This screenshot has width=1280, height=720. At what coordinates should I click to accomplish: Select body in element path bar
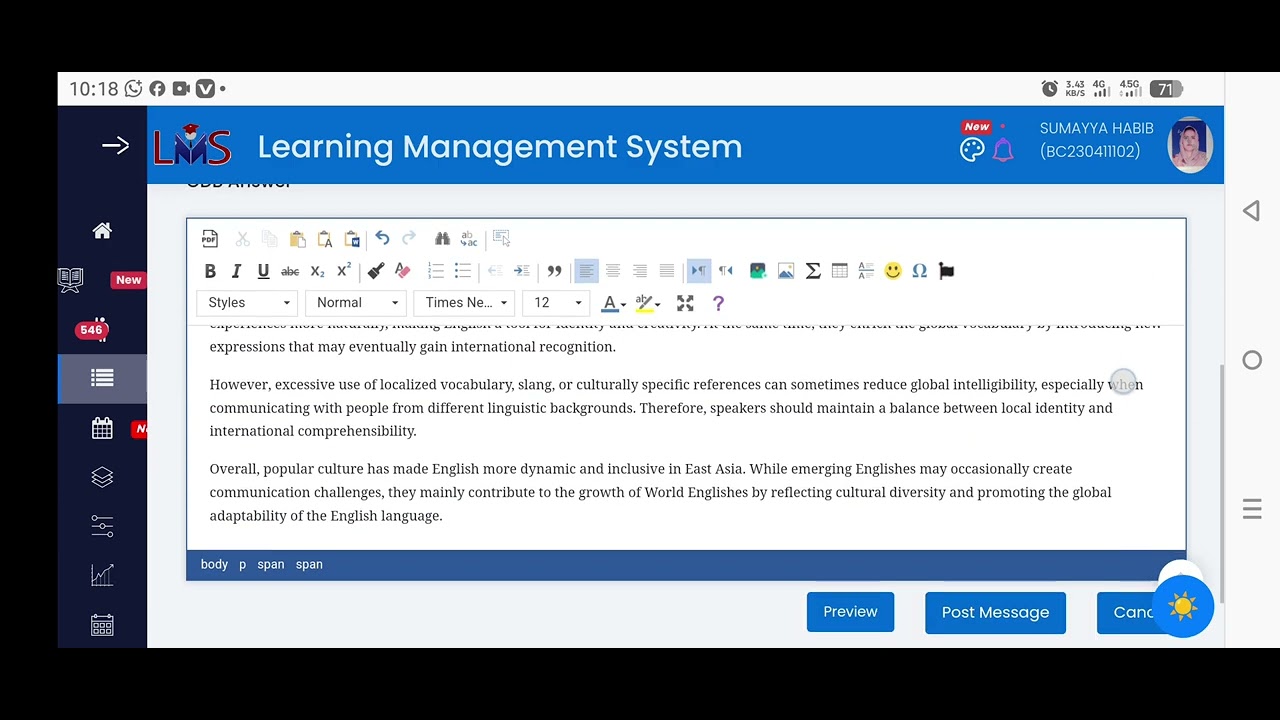point(214,565)
